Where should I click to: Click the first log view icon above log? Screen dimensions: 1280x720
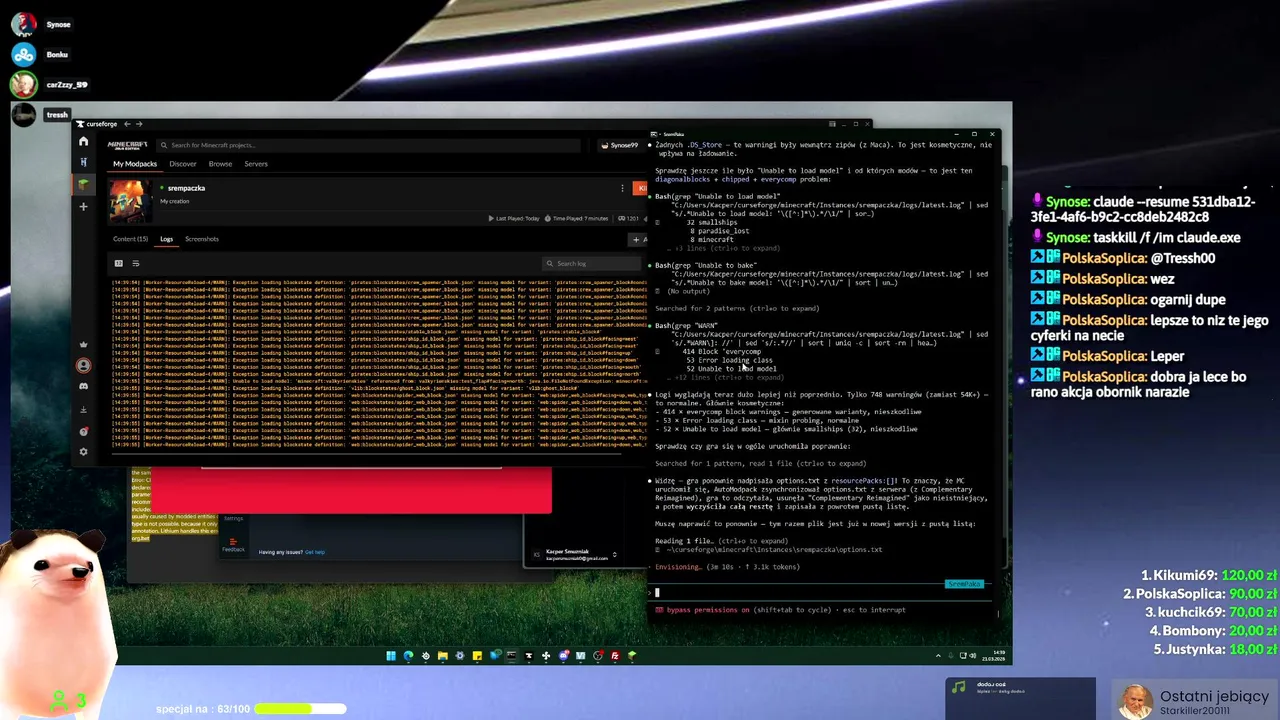[x=118, y=263]
